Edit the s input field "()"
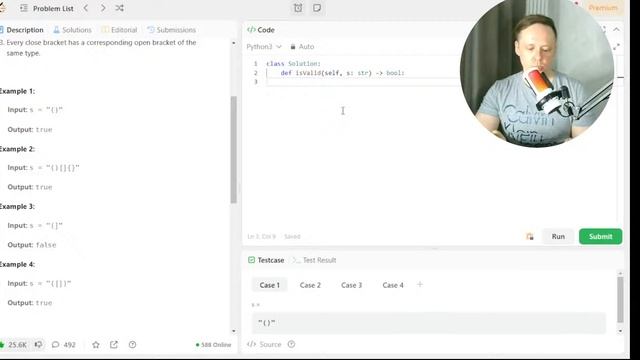The image size is (640, 360). pyautogui.click(x=429, y=323)
